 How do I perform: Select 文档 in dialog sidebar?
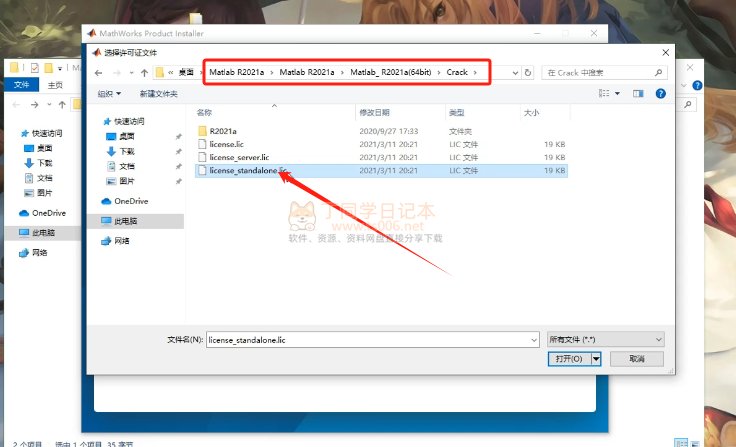126,166
